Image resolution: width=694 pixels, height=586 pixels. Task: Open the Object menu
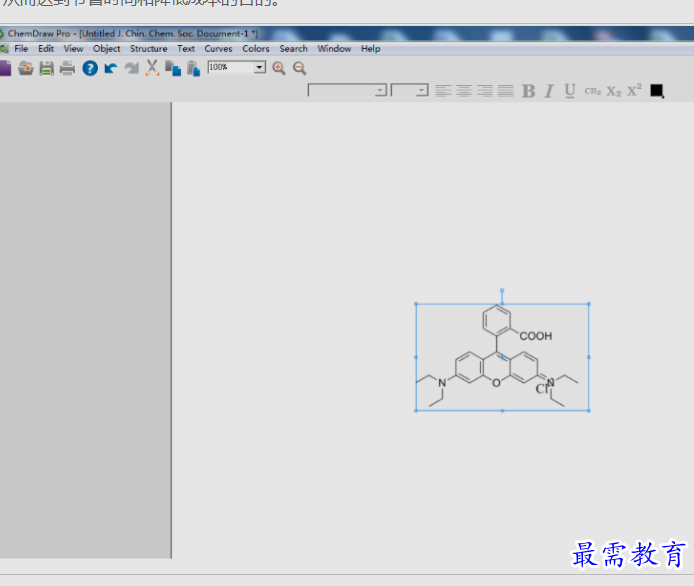[106, 49]
